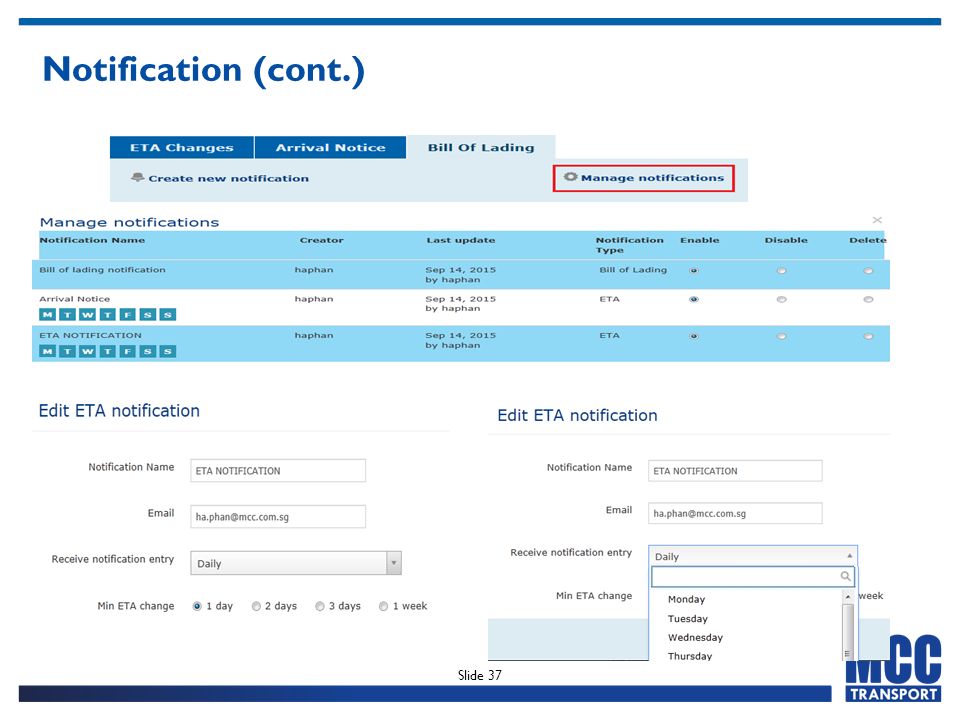The width and height of the screenshot is (960, 720).
Task: Delete the ETA NOTIFICATION row
Action: click(868, 336)
